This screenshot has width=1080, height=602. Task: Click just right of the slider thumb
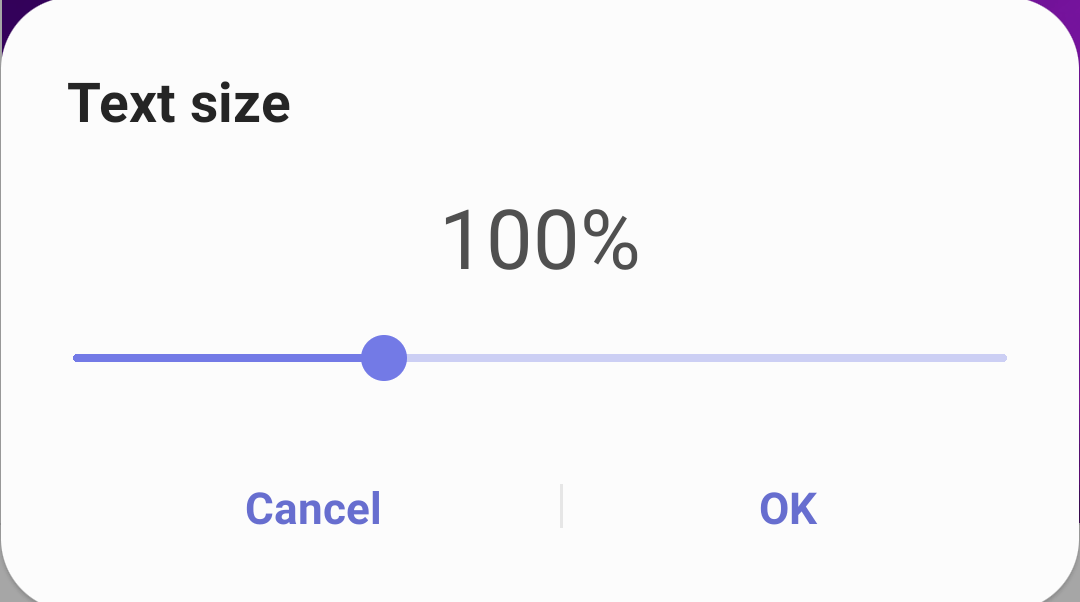tap(430, 358)
